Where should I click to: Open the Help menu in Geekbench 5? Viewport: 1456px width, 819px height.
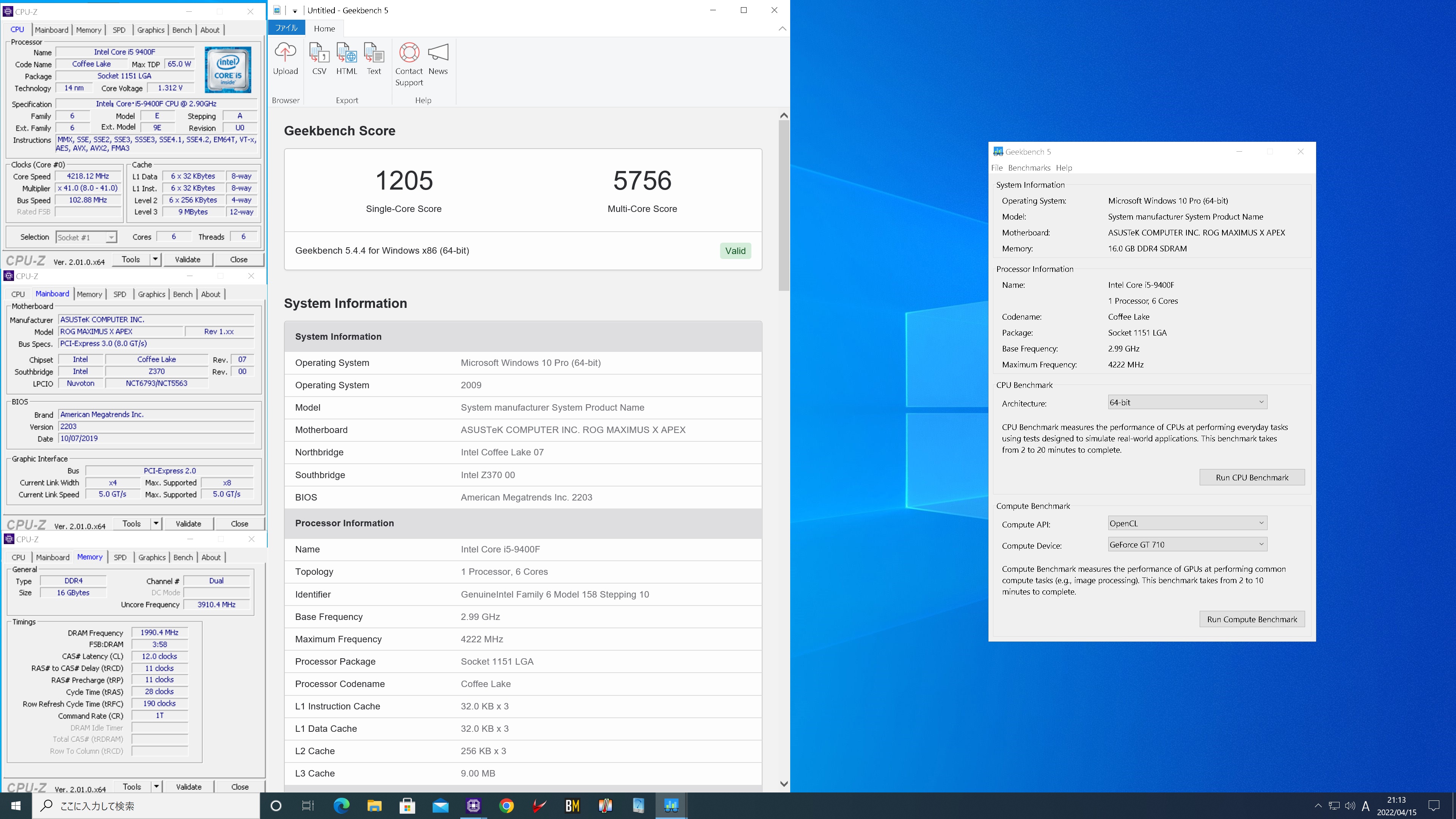(1064, 168)
